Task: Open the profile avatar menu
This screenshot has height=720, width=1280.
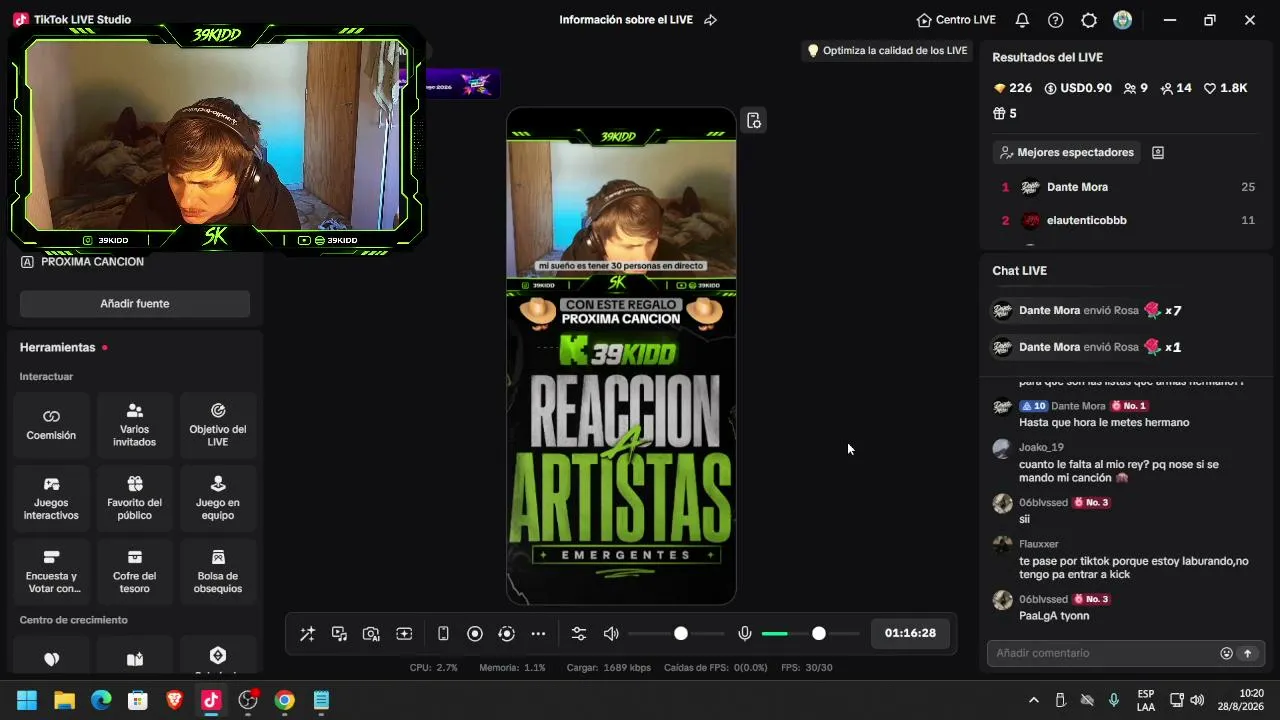Action: point(1123,20)
